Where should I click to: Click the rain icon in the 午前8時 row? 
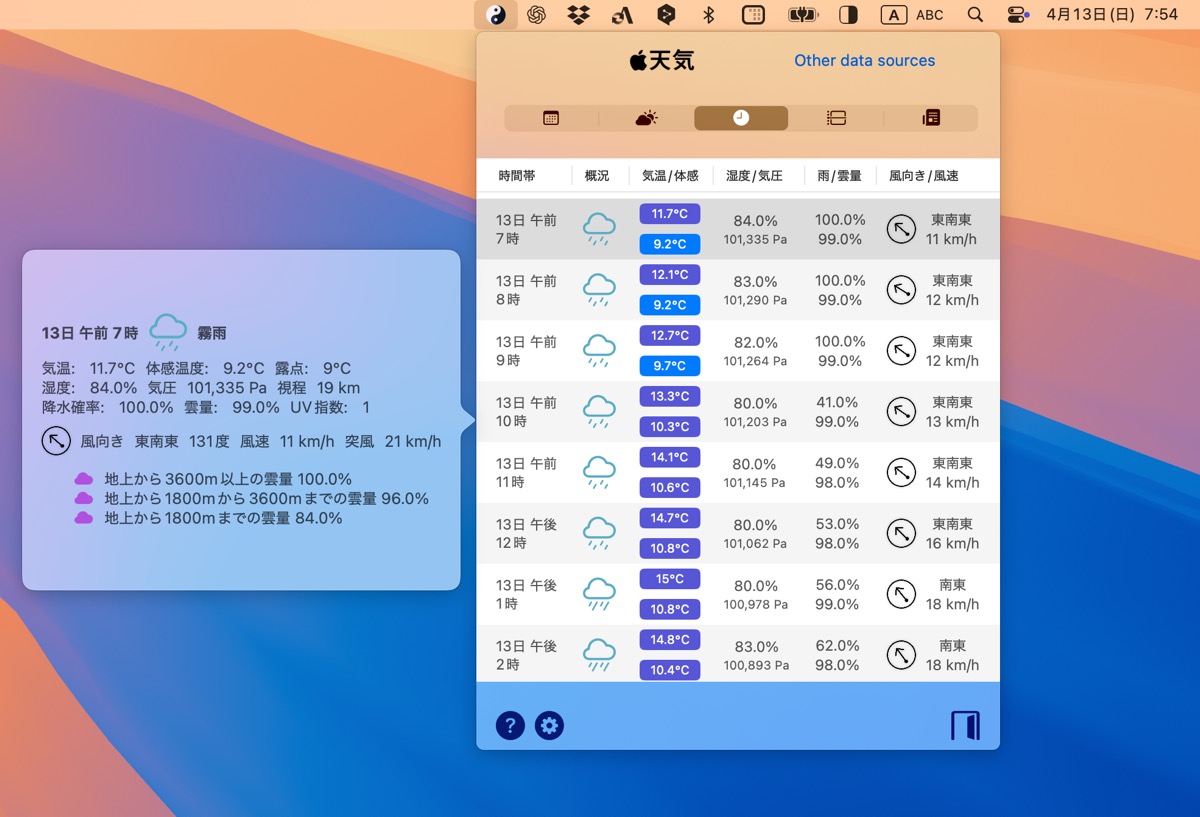click(x=599, y=290)
